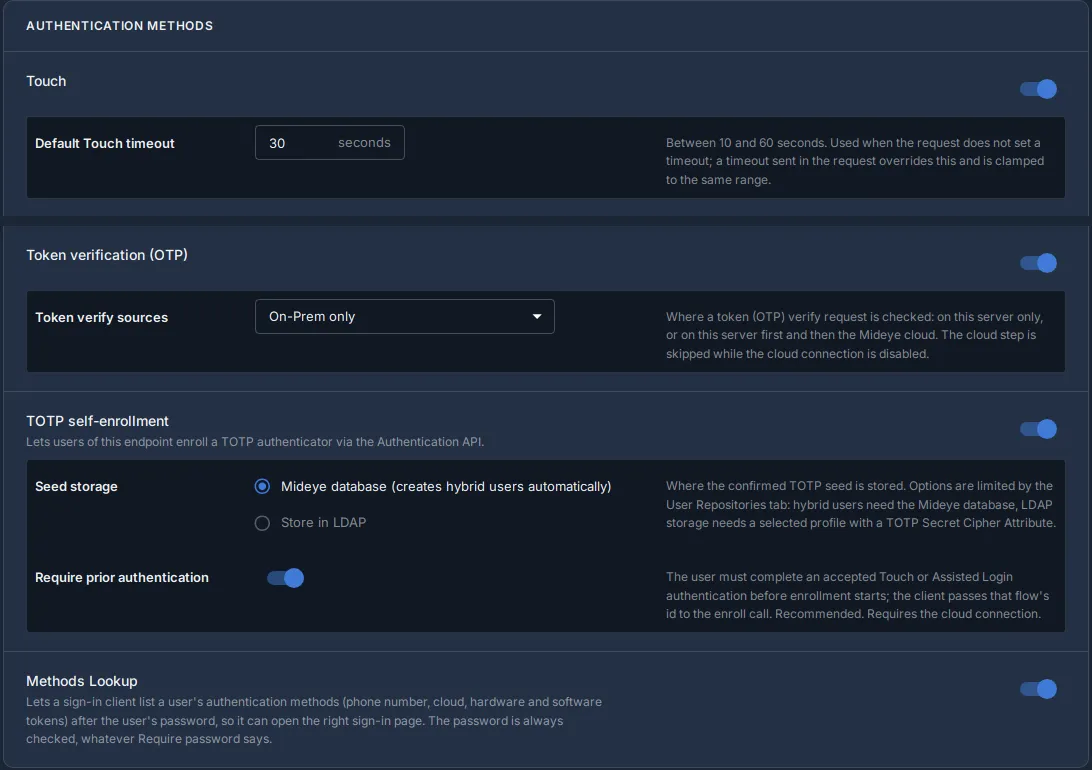Click the 'Lets a sign-in client list' description

pyautogui.click(x=314, y=720)
